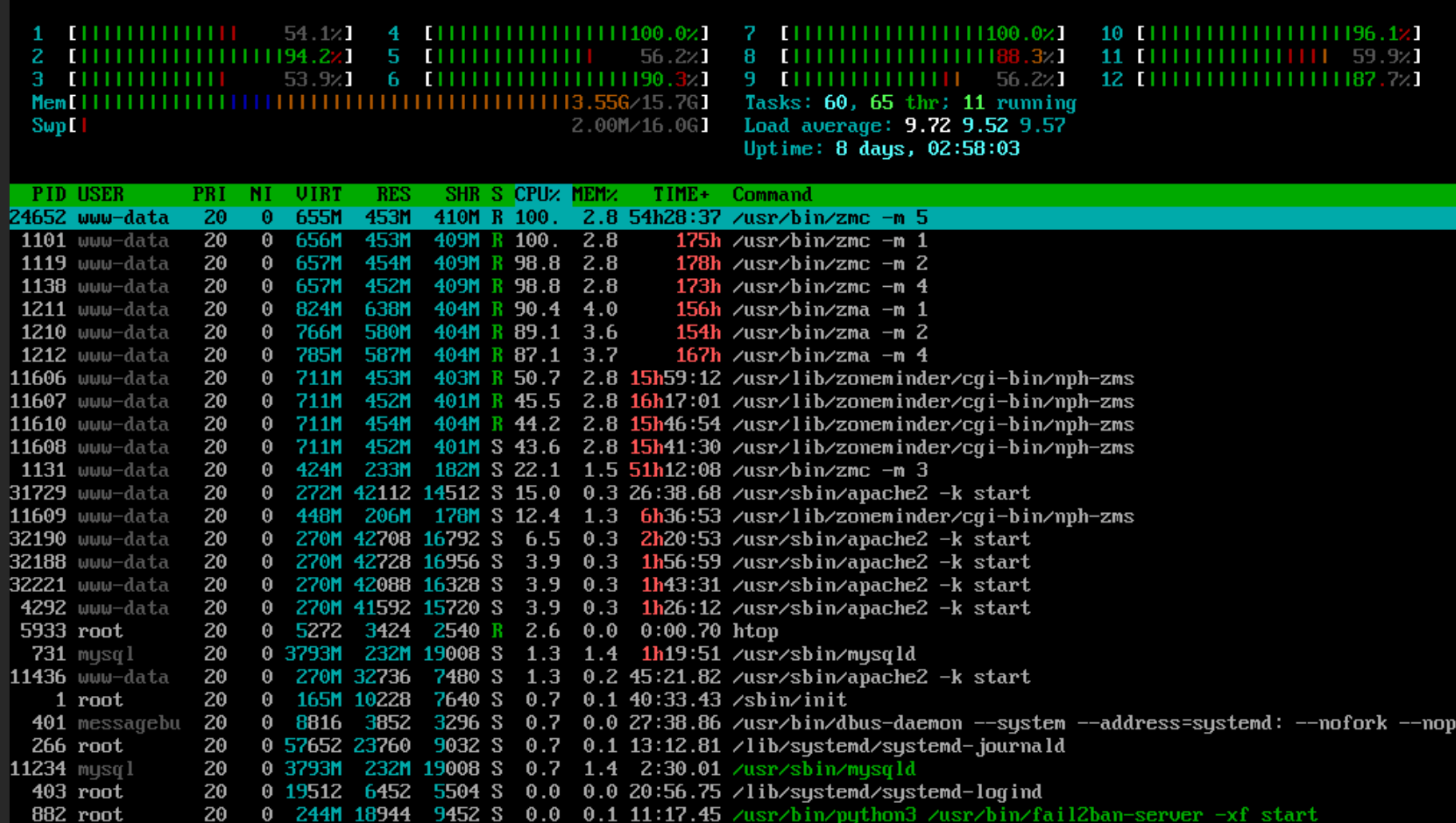
Task: Select apache2 process 4292
Action: pos(732,608)
